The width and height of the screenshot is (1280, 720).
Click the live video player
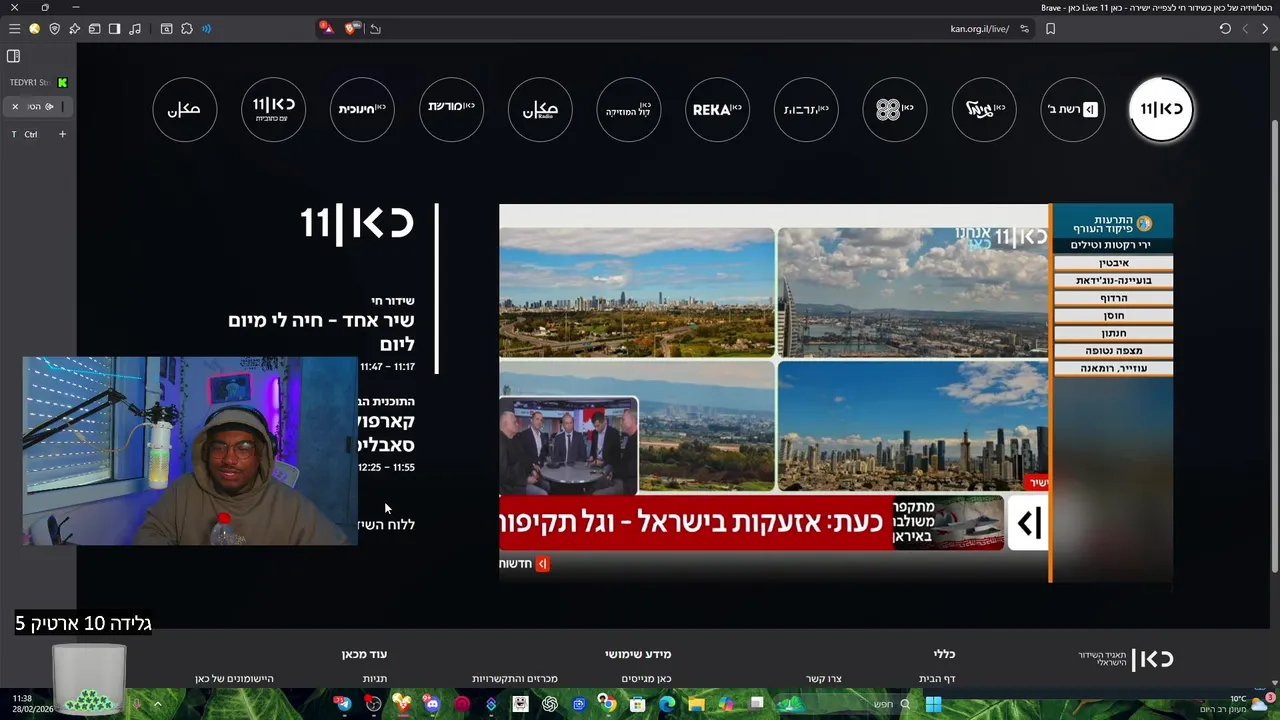tap(836, 393)
